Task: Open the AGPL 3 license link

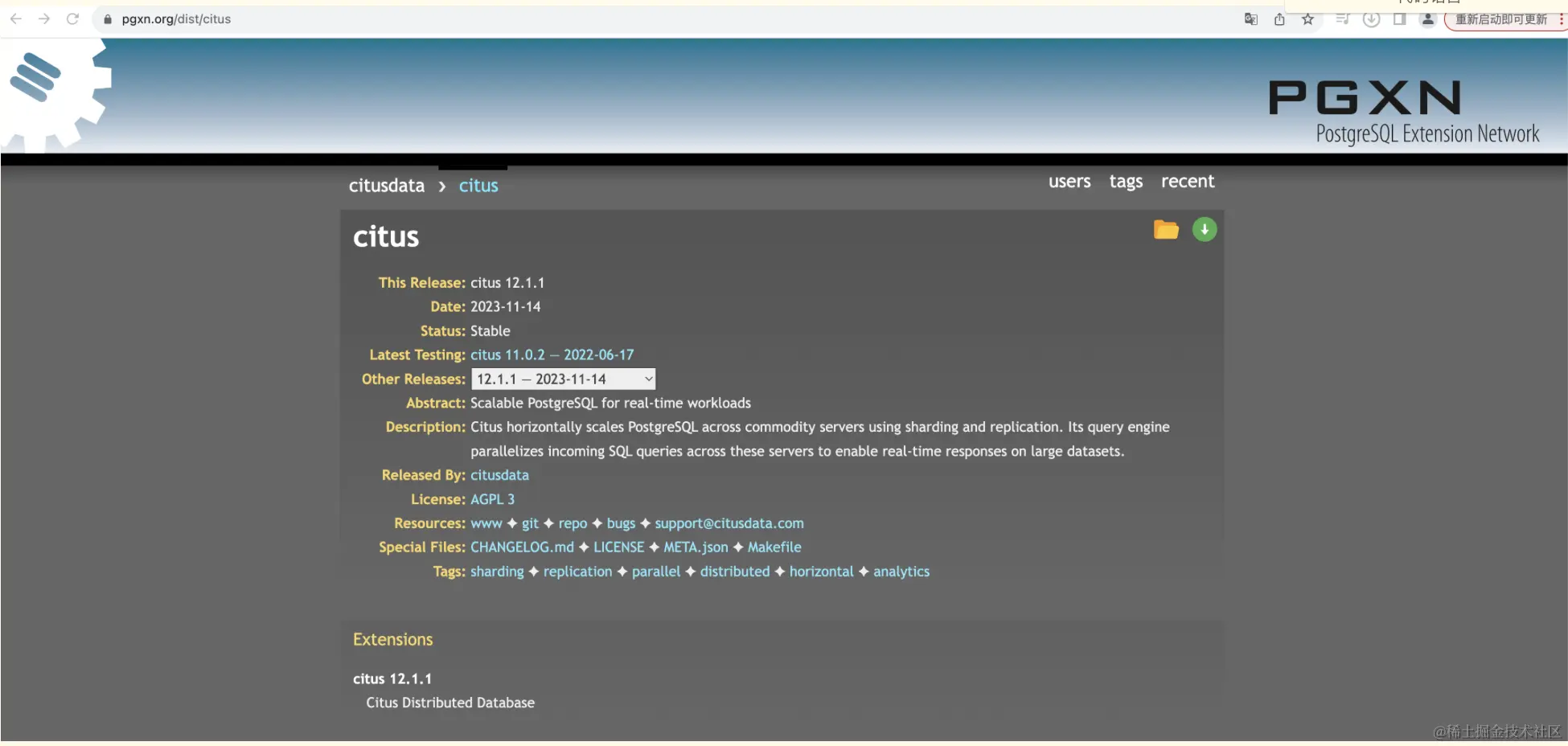Action: coord(492,499)
